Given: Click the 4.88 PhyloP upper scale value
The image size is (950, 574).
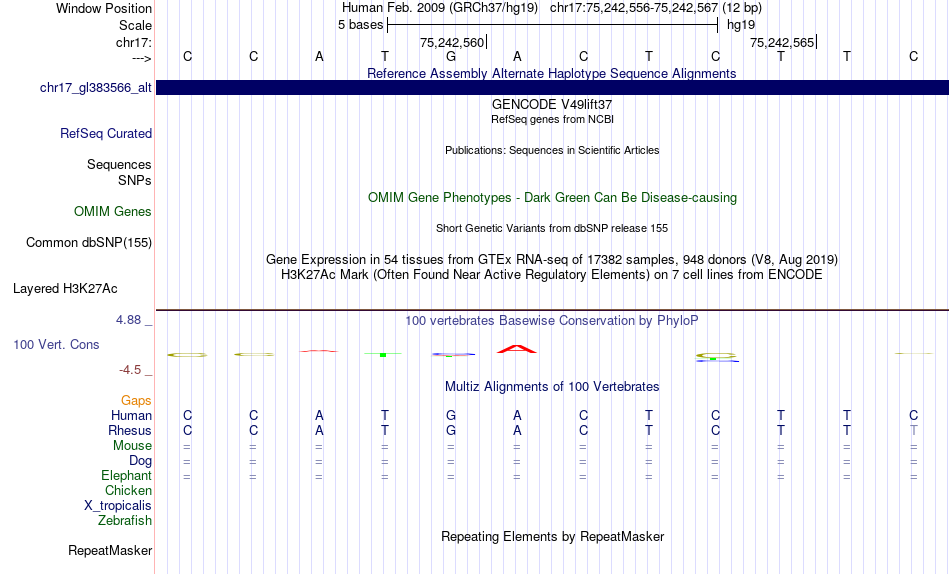Looking at the screenshot, I should tap(129, 320).
